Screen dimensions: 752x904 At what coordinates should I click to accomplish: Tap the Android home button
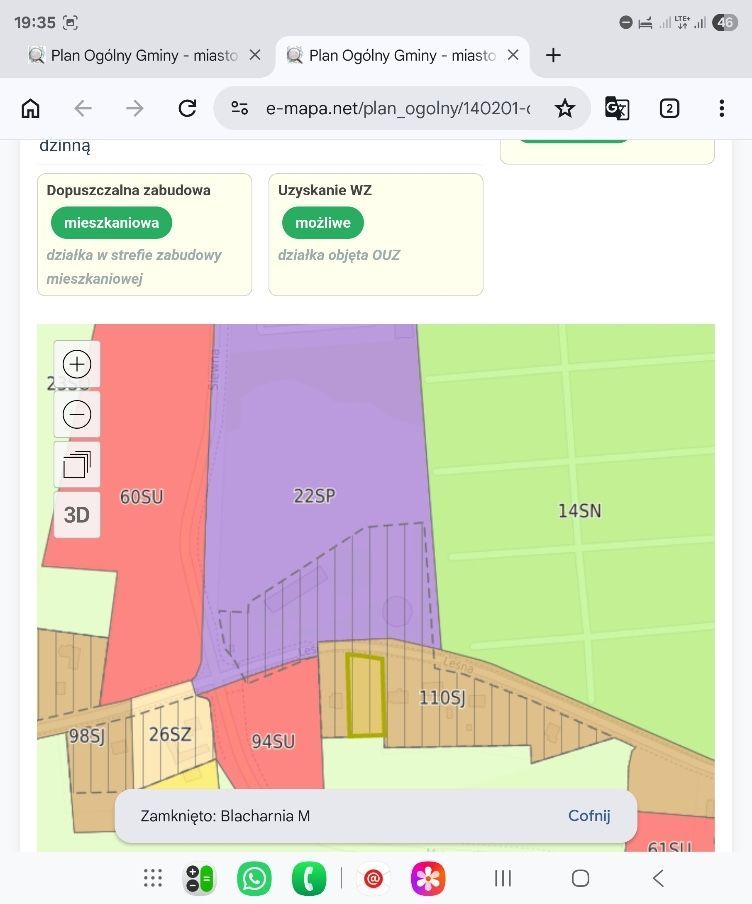point(580,878)
